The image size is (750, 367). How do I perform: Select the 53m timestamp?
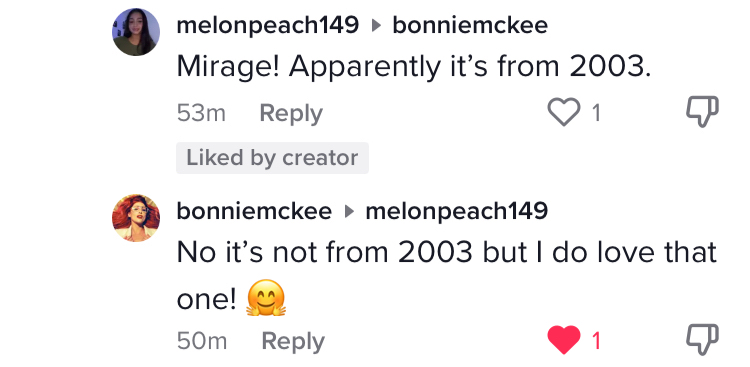click(201, 114)
